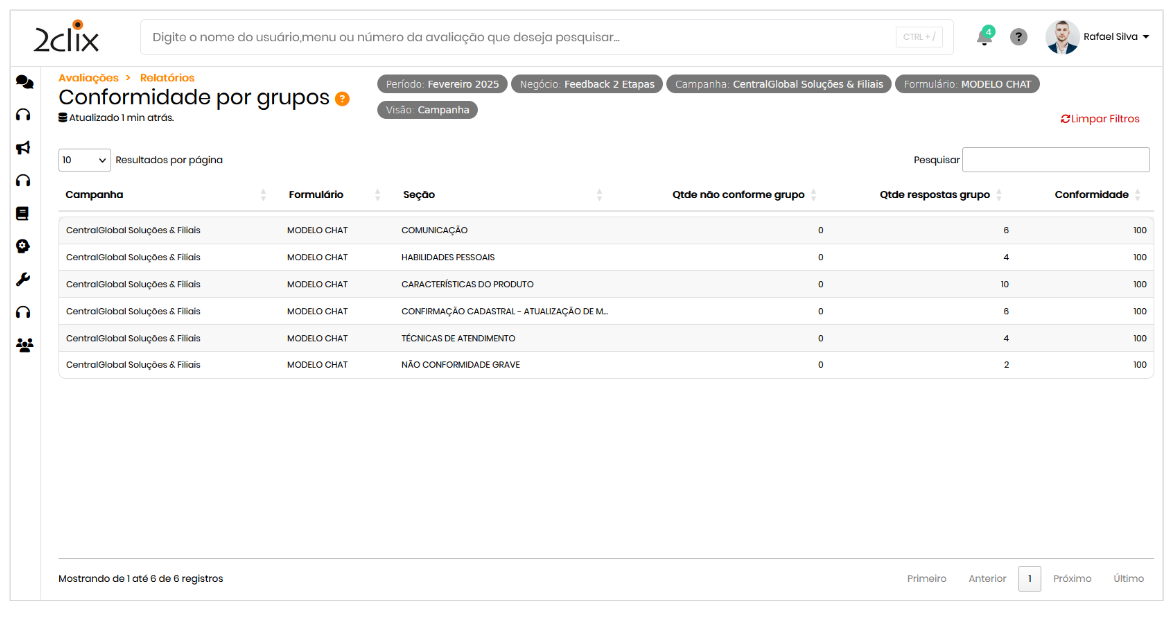This screenshot has width=1170, height=617.
Task: Sort table by Campanha column
Action: click(95, 195)
